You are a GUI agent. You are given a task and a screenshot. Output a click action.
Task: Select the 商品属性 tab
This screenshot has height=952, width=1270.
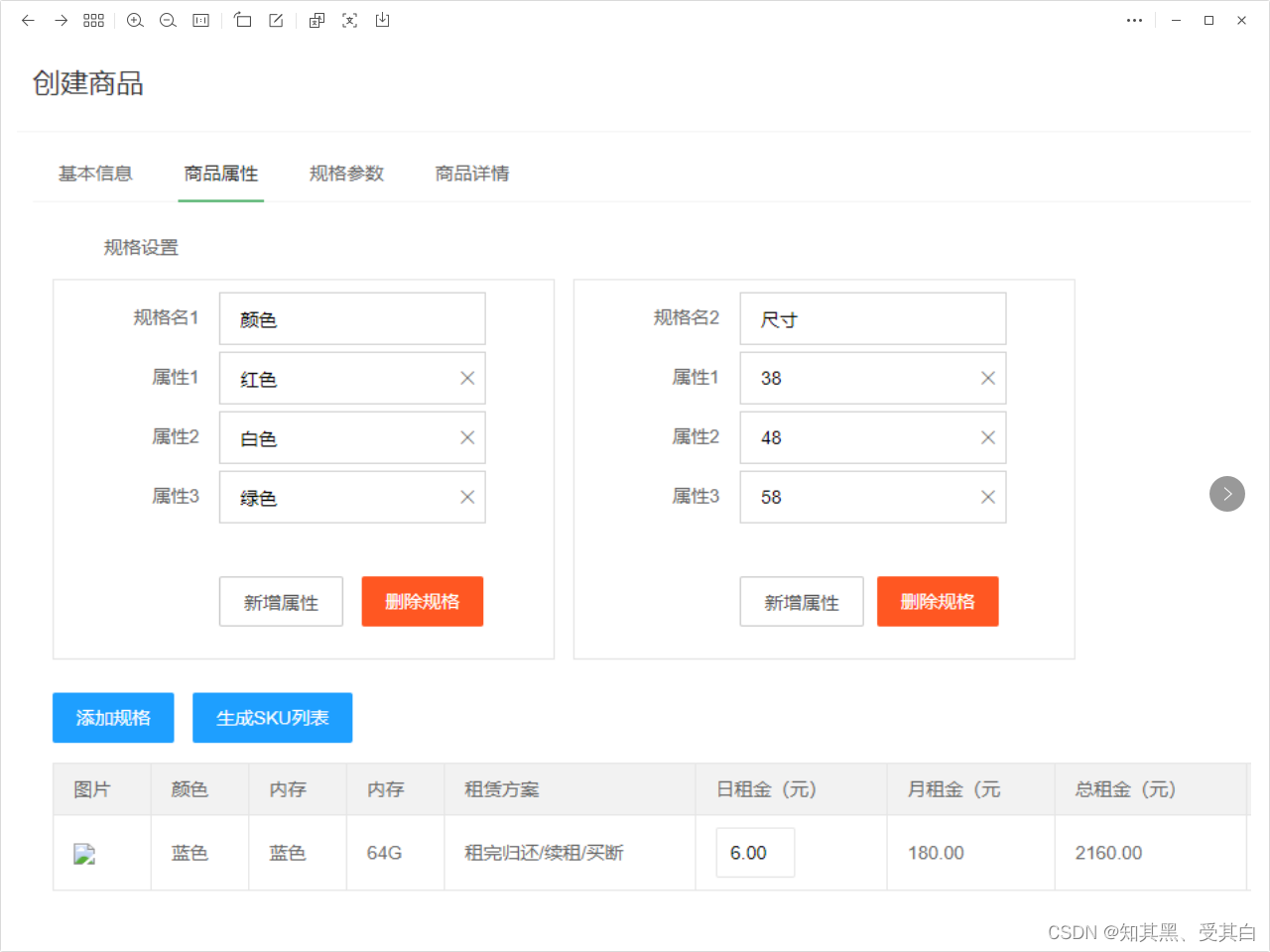tap(221, 174)
